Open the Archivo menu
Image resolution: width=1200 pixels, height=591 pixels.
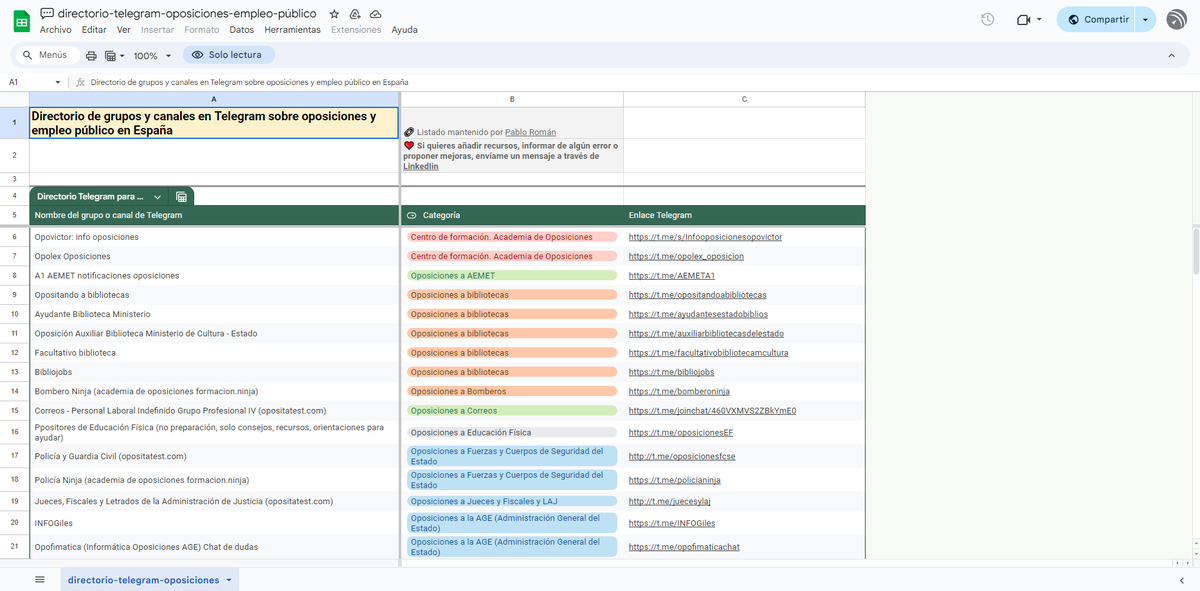[55, 30]
